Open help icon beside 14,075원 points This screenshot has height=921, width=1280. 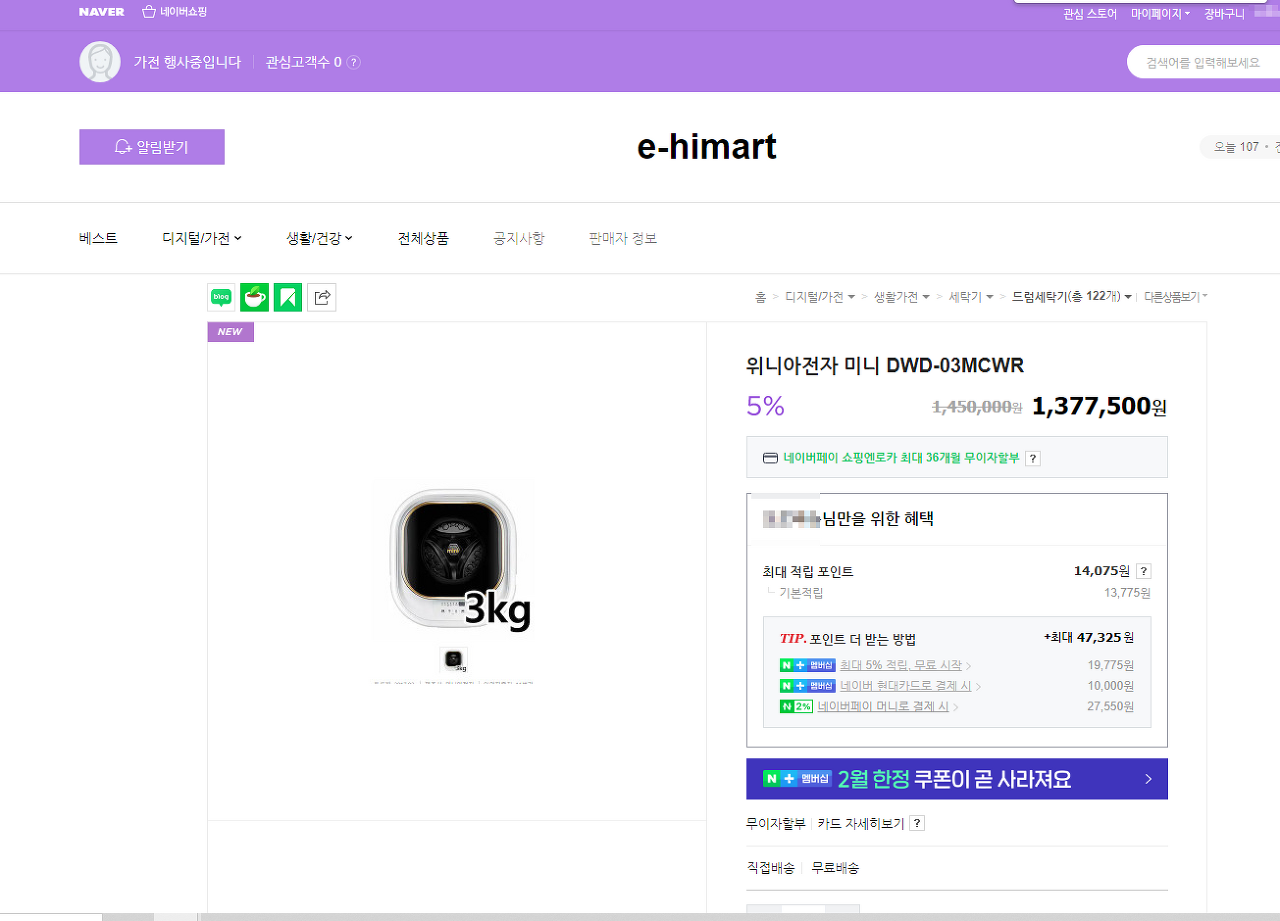pos(1144,571)
